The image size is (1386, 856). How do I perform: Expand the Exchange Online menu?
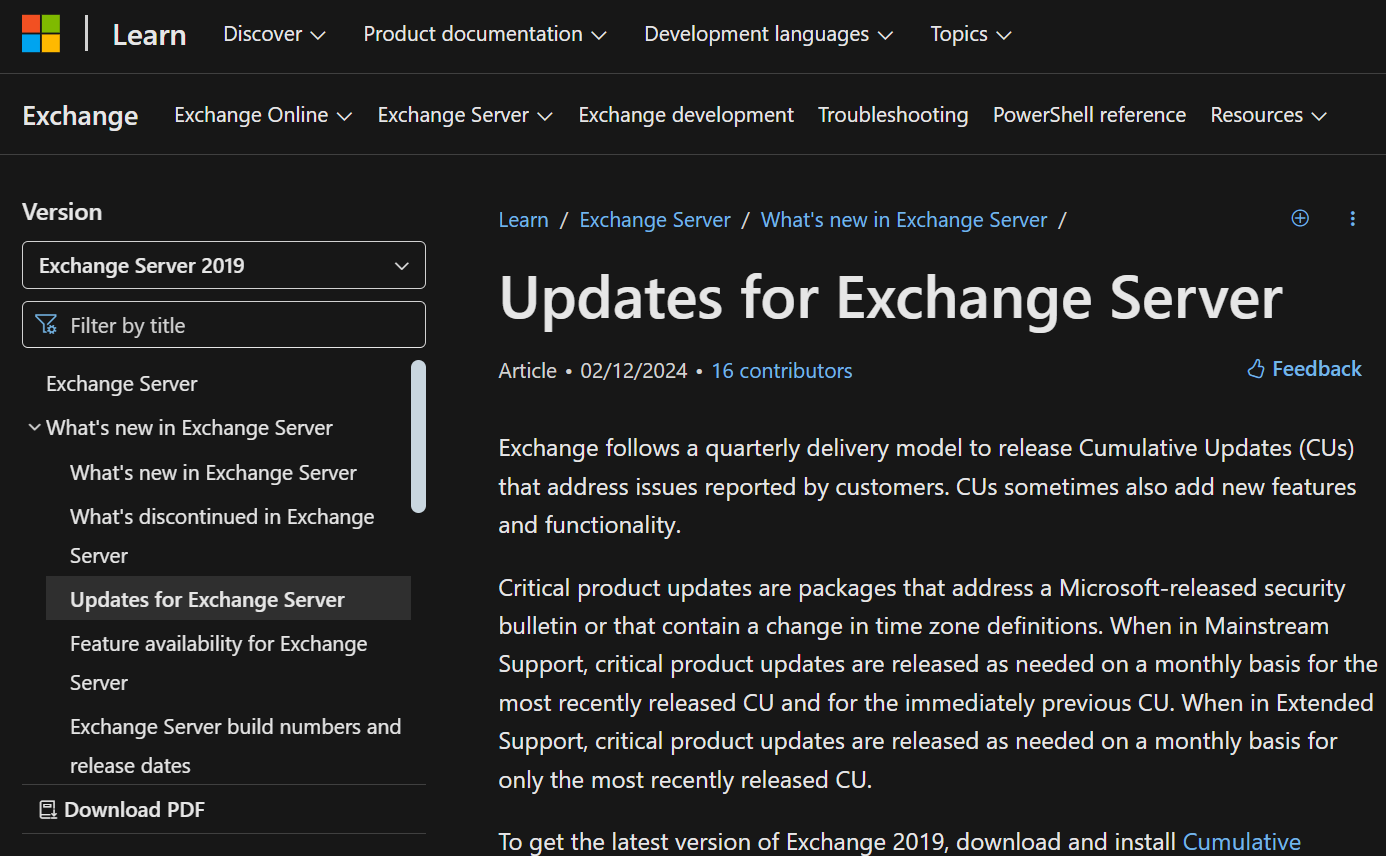263,115
